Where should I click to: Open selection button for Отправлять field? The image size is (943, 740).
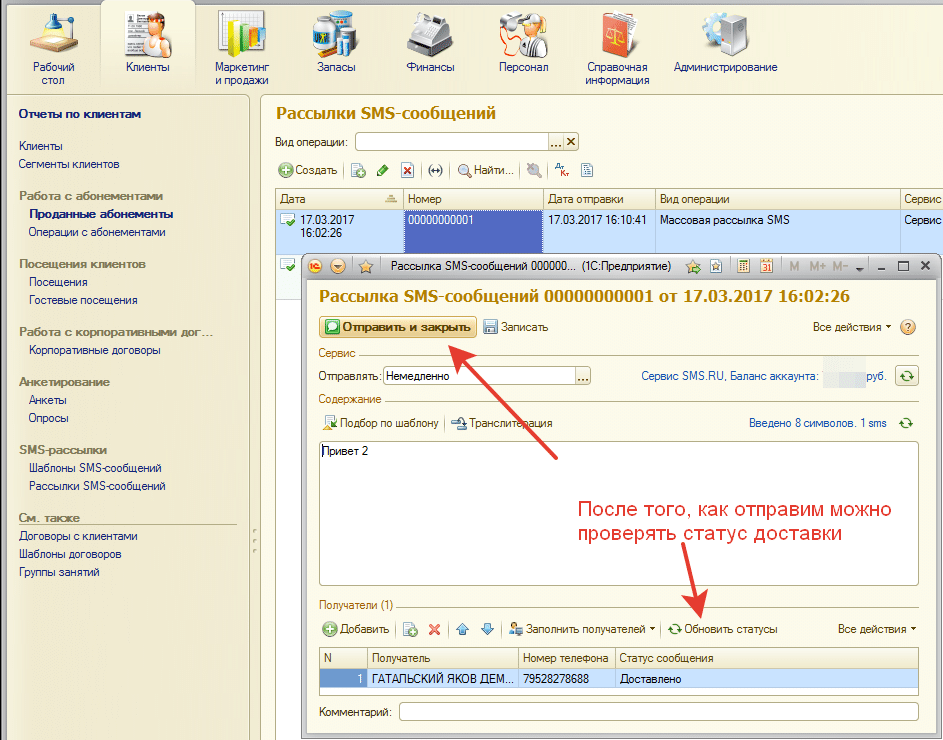(x=583, y=376)
